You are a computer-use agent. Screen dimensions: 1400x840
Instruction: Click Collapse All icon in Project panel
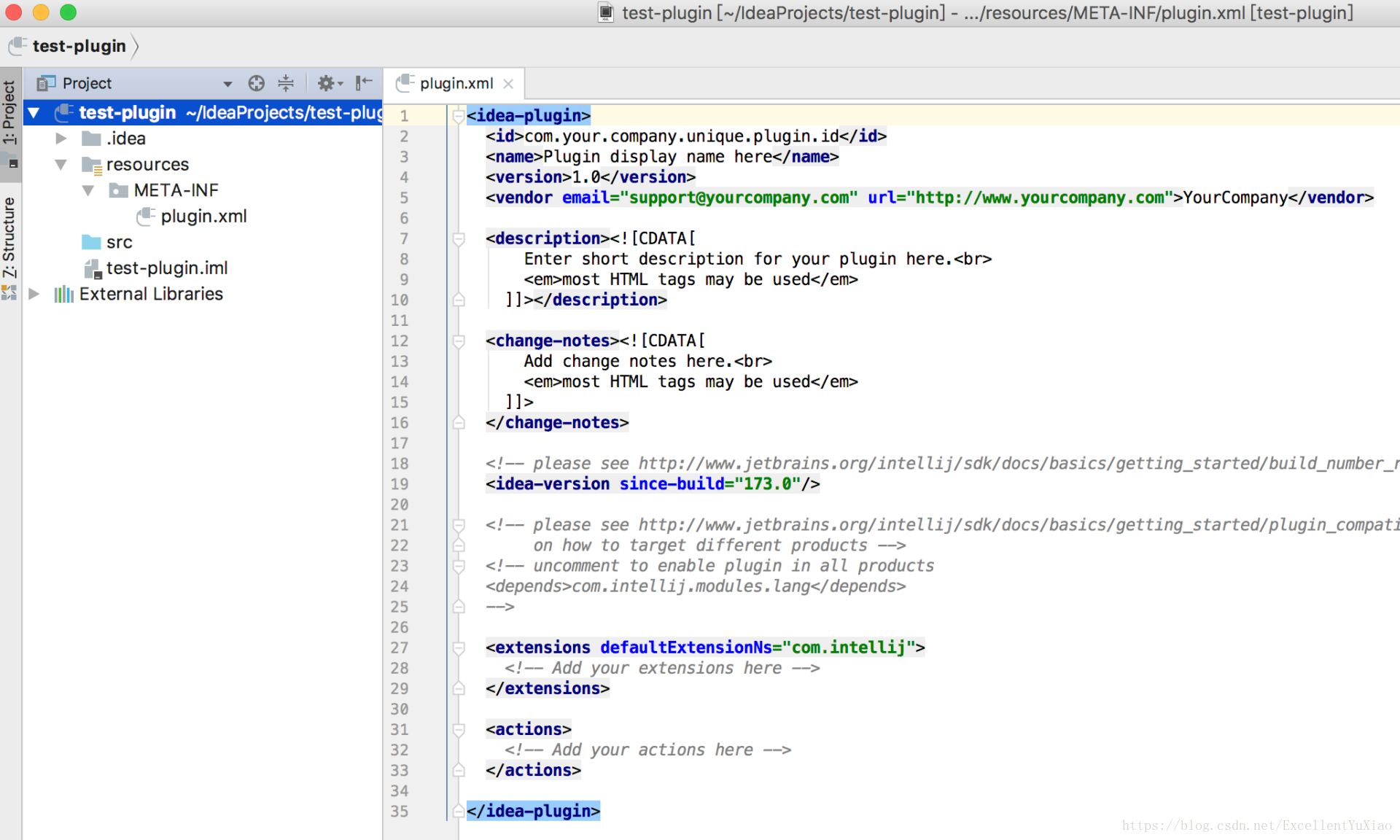click(x=286, y=83)
